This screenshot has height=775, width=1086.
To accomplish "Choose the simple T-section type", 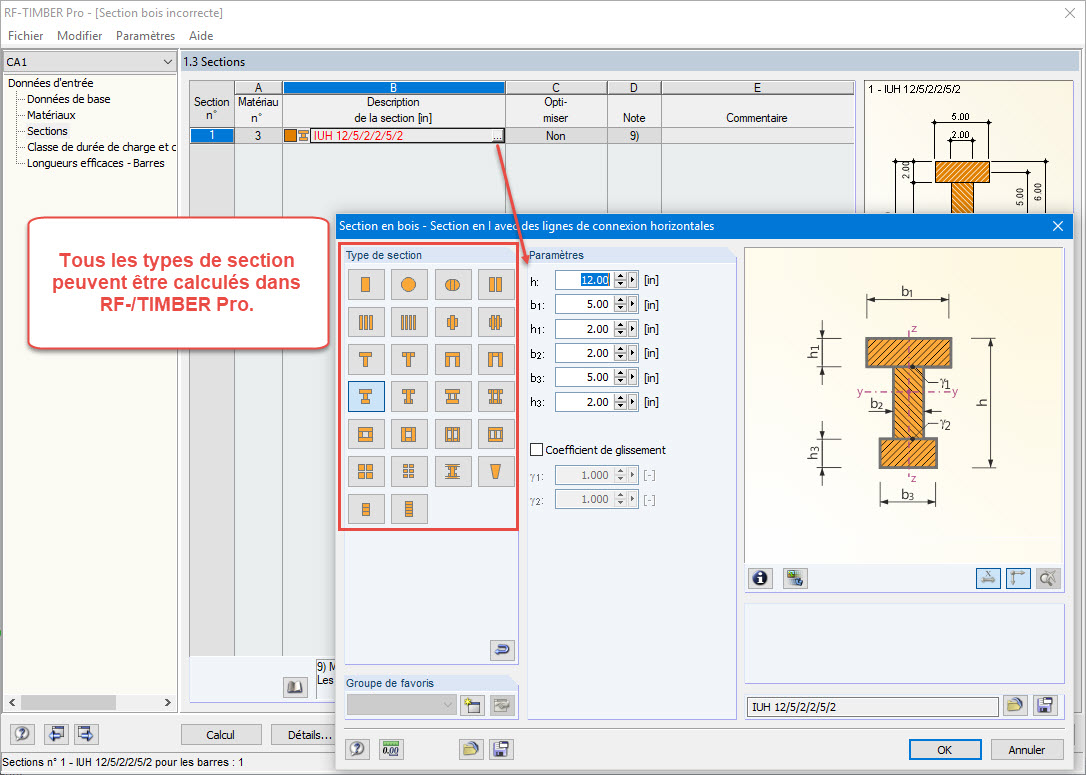I will pos(365,359).
